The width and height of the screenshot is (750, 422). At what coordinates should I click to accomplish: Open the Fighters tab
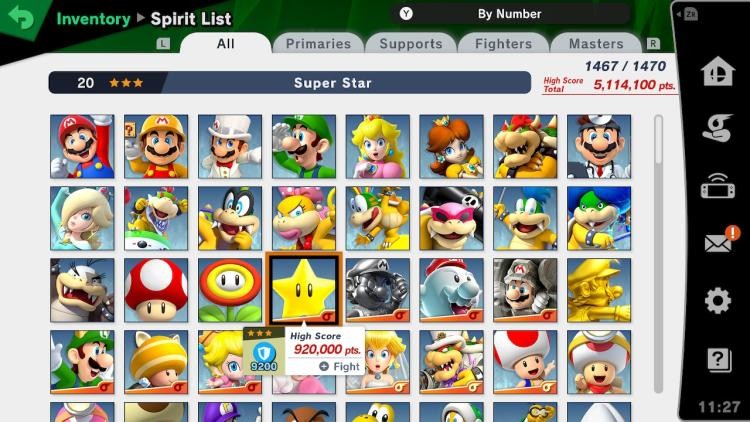click(x=503, y=44)
